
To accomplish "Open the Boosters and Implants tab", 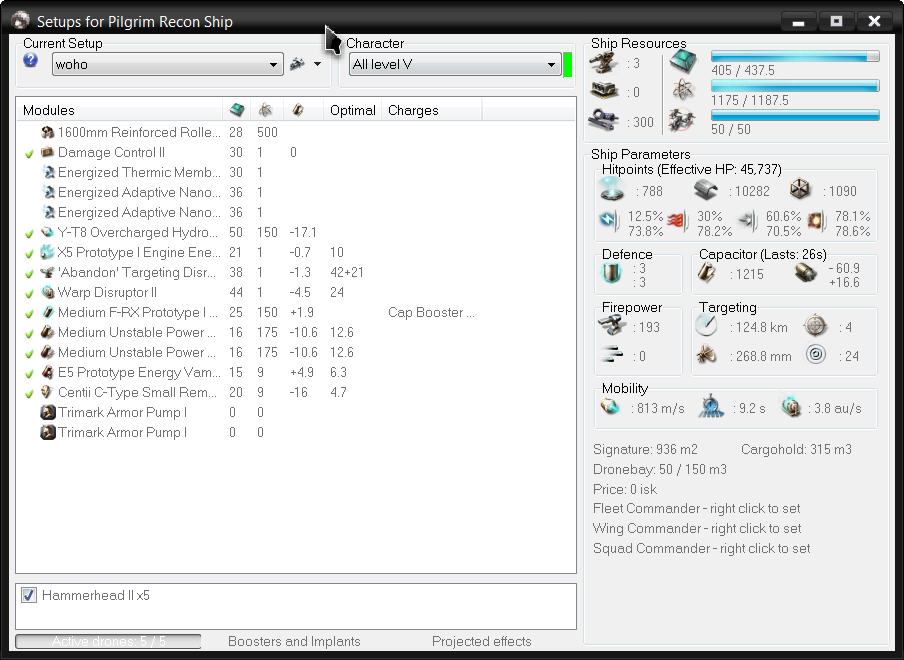I will click(294, 641).
